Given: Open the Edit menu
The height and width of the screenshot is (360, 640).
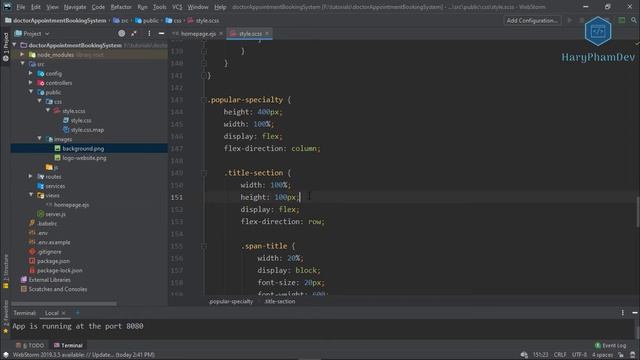Looking at the screenshot, I should [36, 7].
